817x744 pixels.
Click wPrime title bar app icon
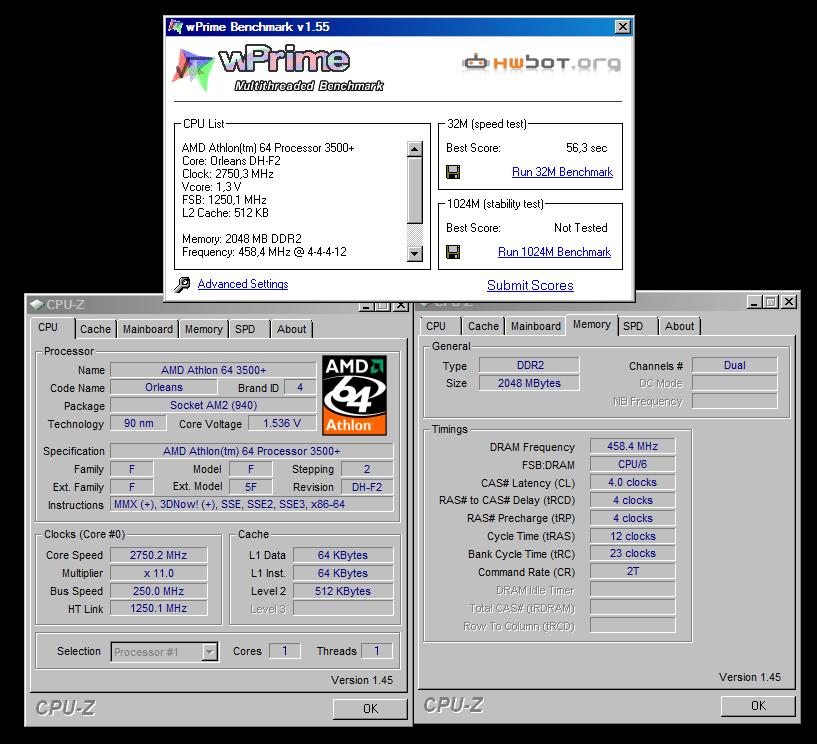point(176,27)
